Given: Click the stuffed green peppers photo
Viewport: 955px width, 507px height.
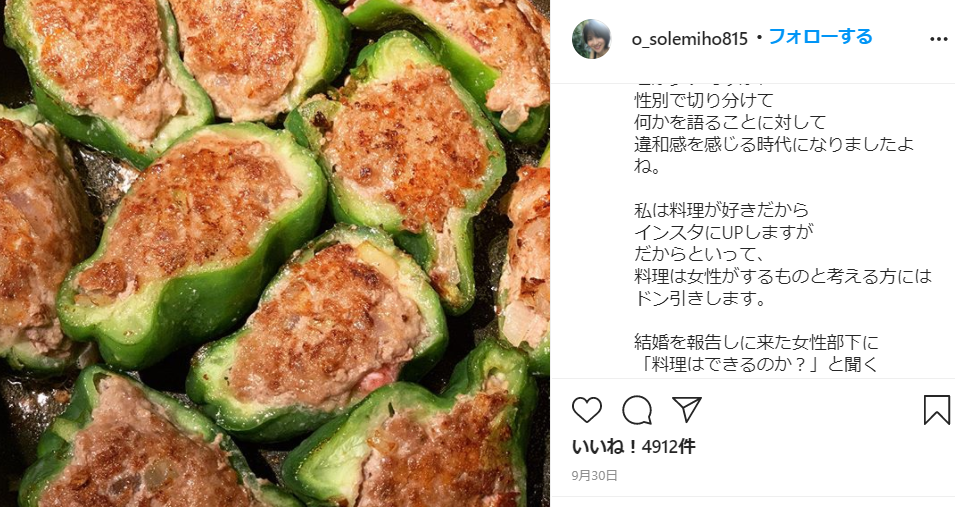Looking at the screenshot, I should click(x=275, y=254).
